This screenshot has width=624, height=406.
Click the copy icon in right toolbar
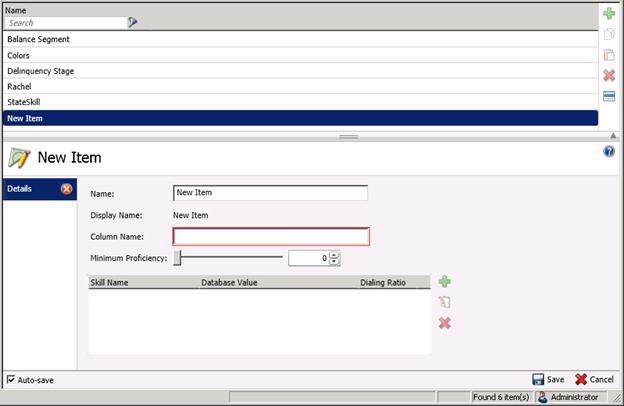pyautogui.click(x=608, y=34)
